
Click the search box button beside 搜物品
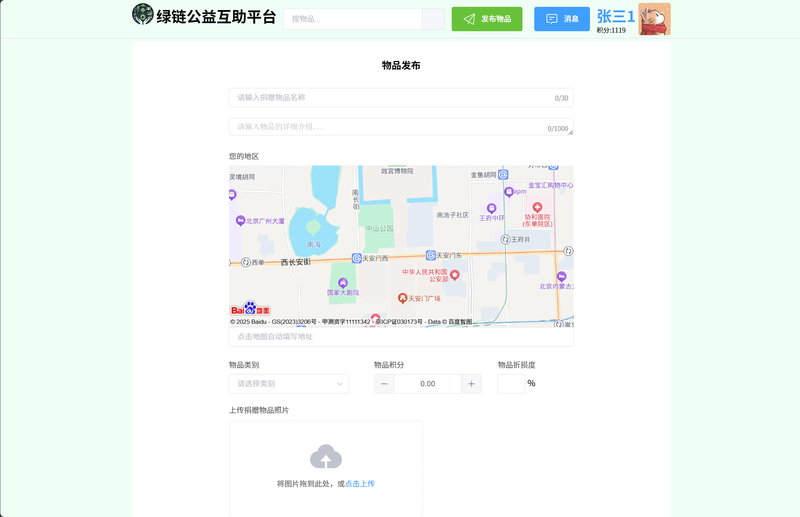pyautogui.click(x=433, y=19)
